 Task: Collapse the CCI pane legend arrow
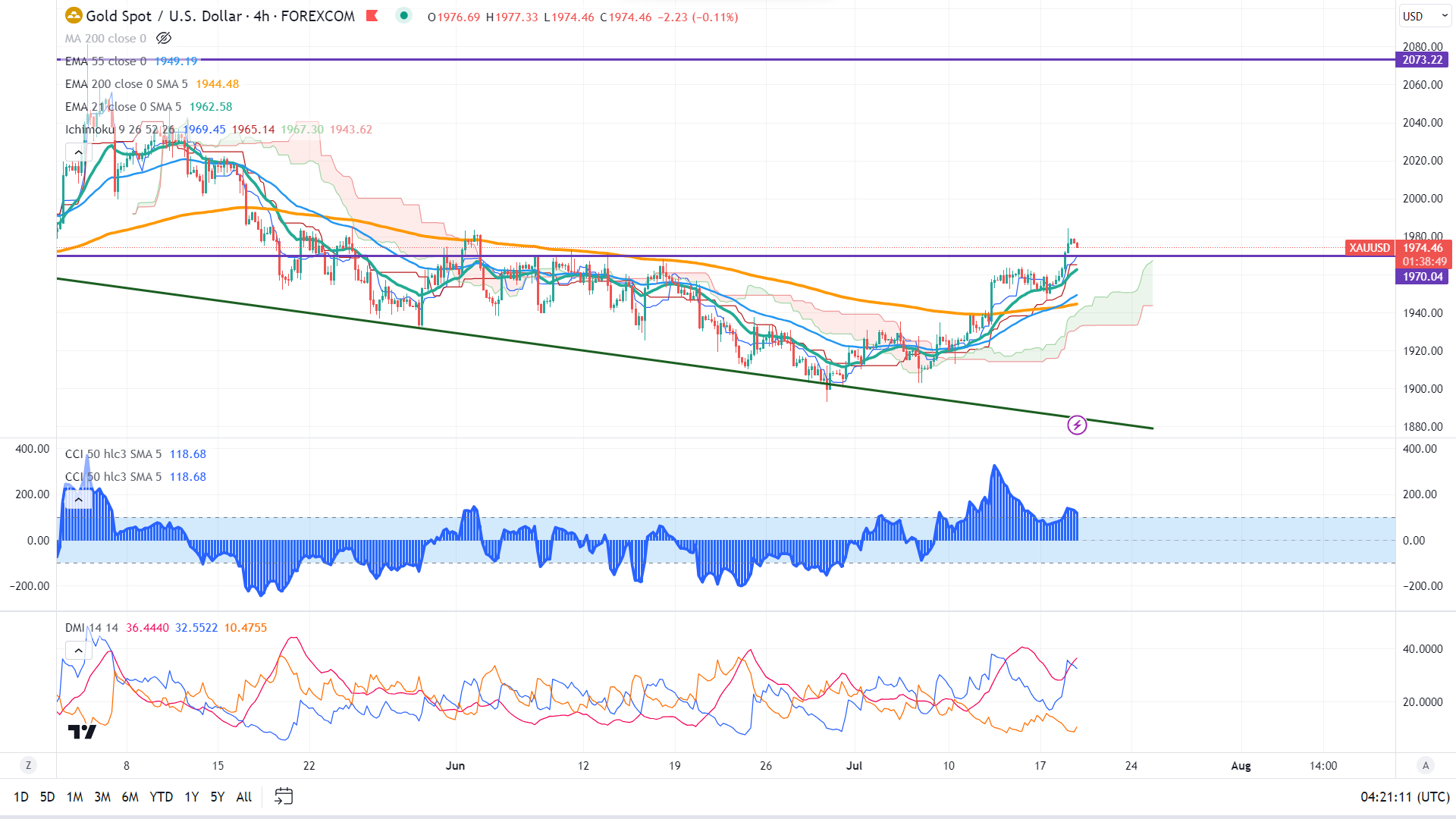tap(78, 499)
